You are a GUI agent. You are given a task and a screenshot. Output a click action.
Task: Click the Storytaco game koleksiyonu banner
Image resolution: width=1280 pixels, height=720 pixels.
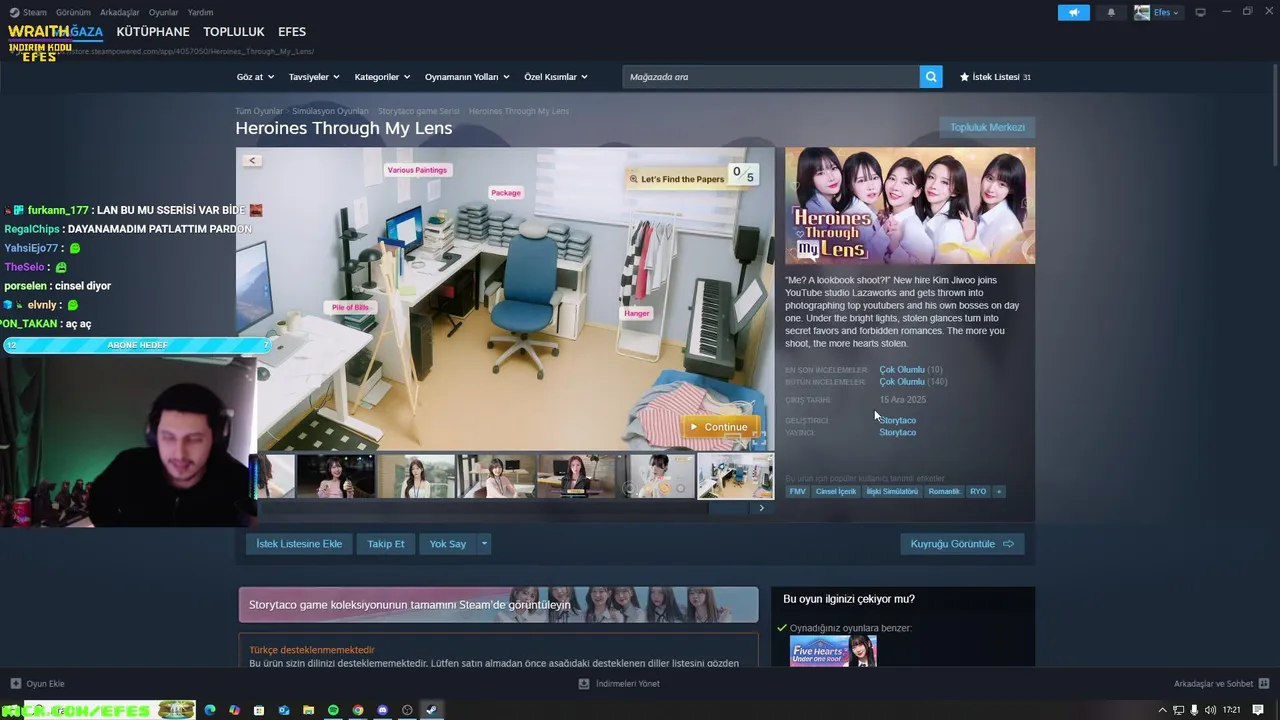pos(498,604)
